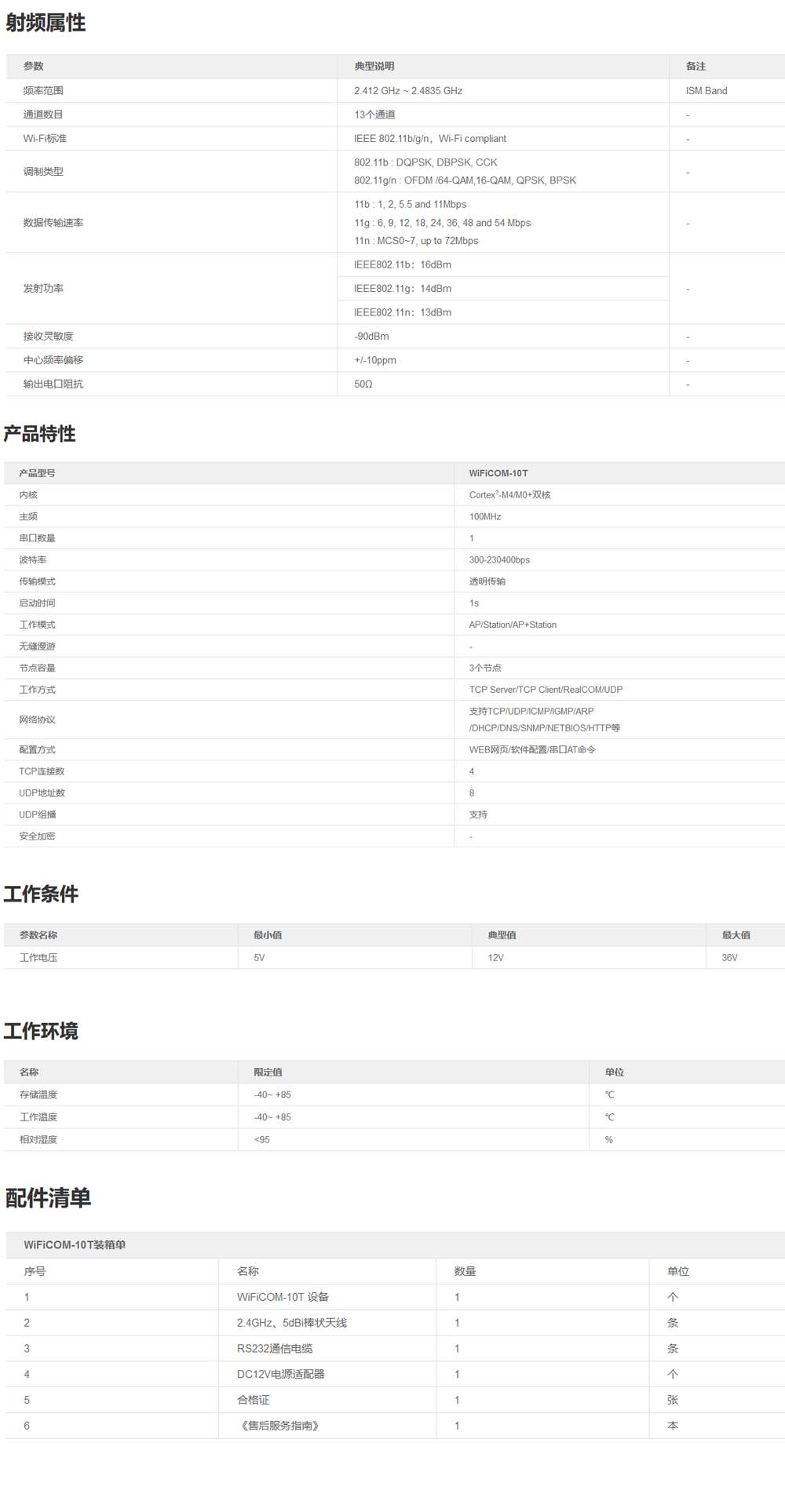Click the TCP连接数 row label
This screenshot has height=1512, width=785.
click(42, 772)
